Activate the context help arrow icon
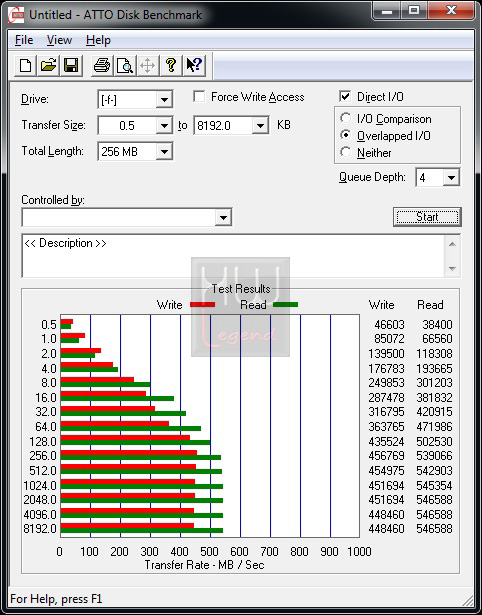This screenshot has width=482, height=615. [x=194, y=65]
